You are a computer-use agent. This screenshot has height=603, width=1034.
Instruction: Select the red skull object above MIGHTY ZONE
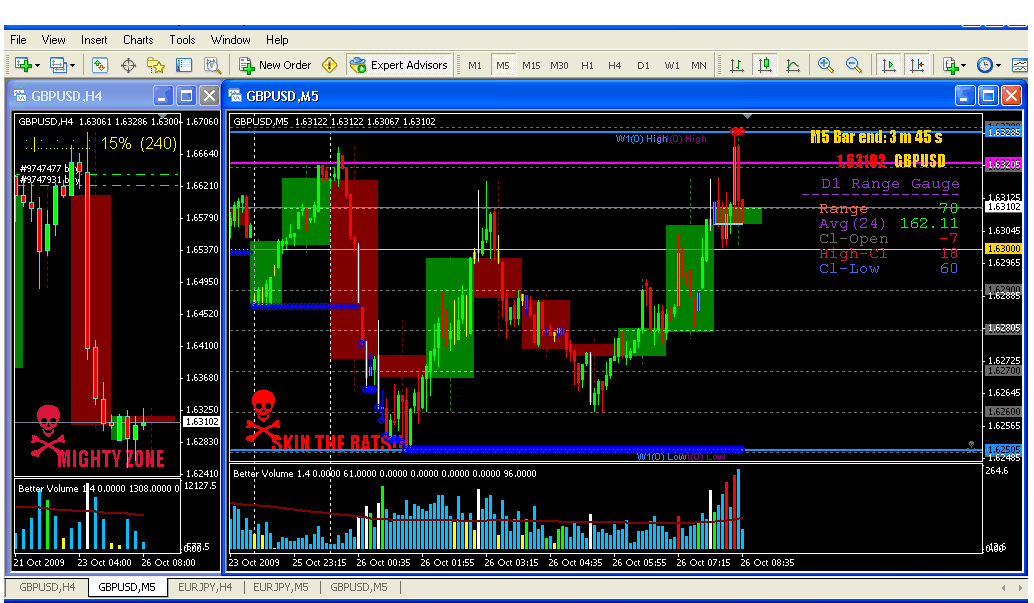pyautogui.click(x=48, y=431)
